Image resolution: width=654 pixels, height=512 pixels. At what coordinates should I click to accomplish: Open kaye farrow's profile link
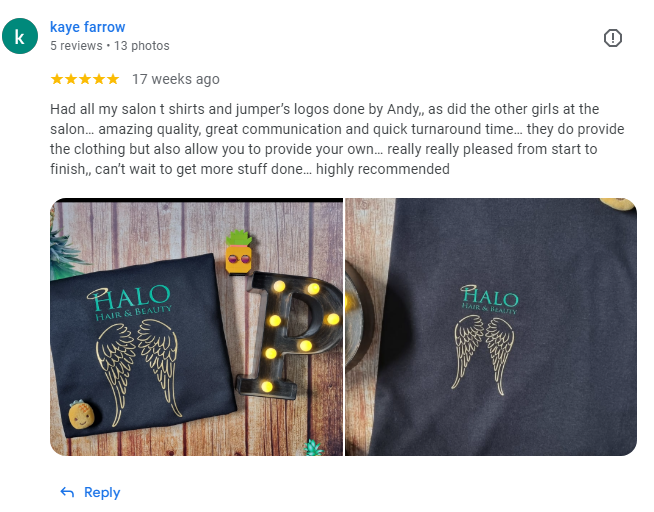(88, 27)
